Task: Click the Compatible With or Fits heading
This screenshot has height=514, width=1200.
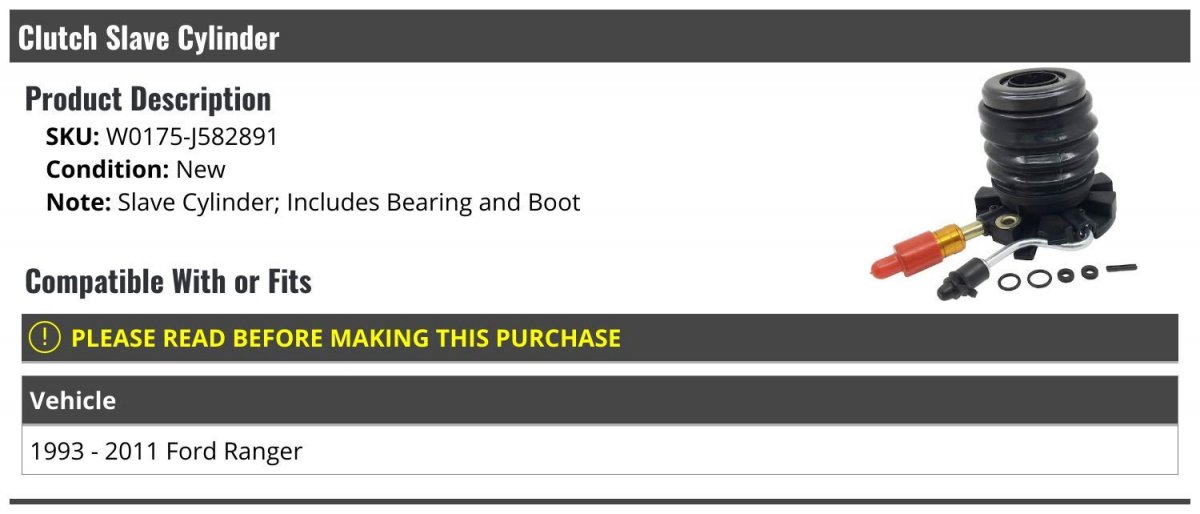Action: pos(168,282)
